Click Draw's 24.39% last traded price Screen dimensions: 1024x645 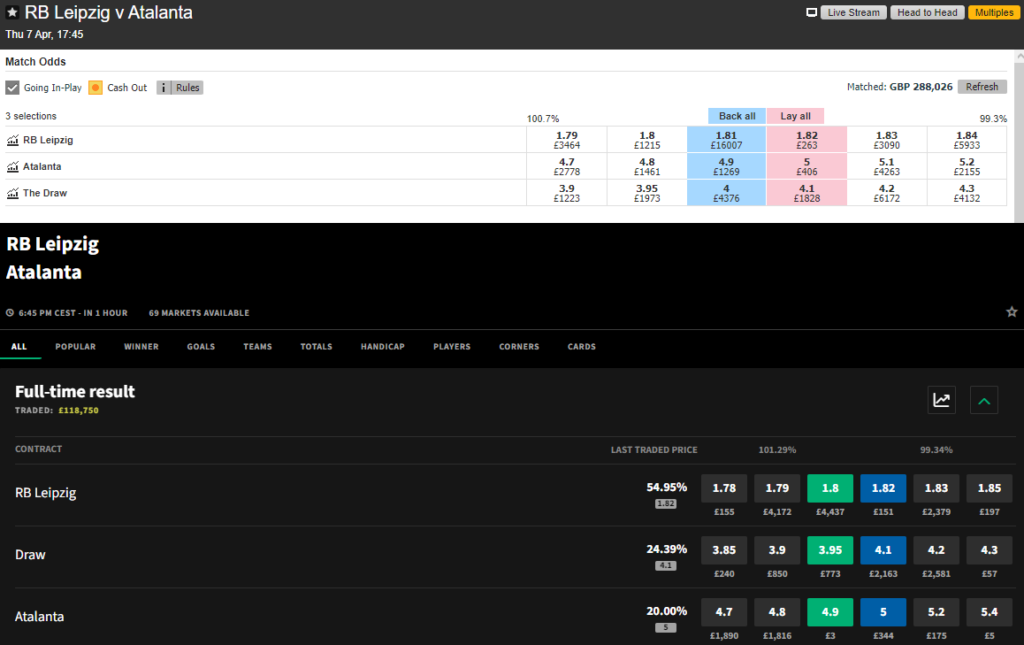coord(667,550)
